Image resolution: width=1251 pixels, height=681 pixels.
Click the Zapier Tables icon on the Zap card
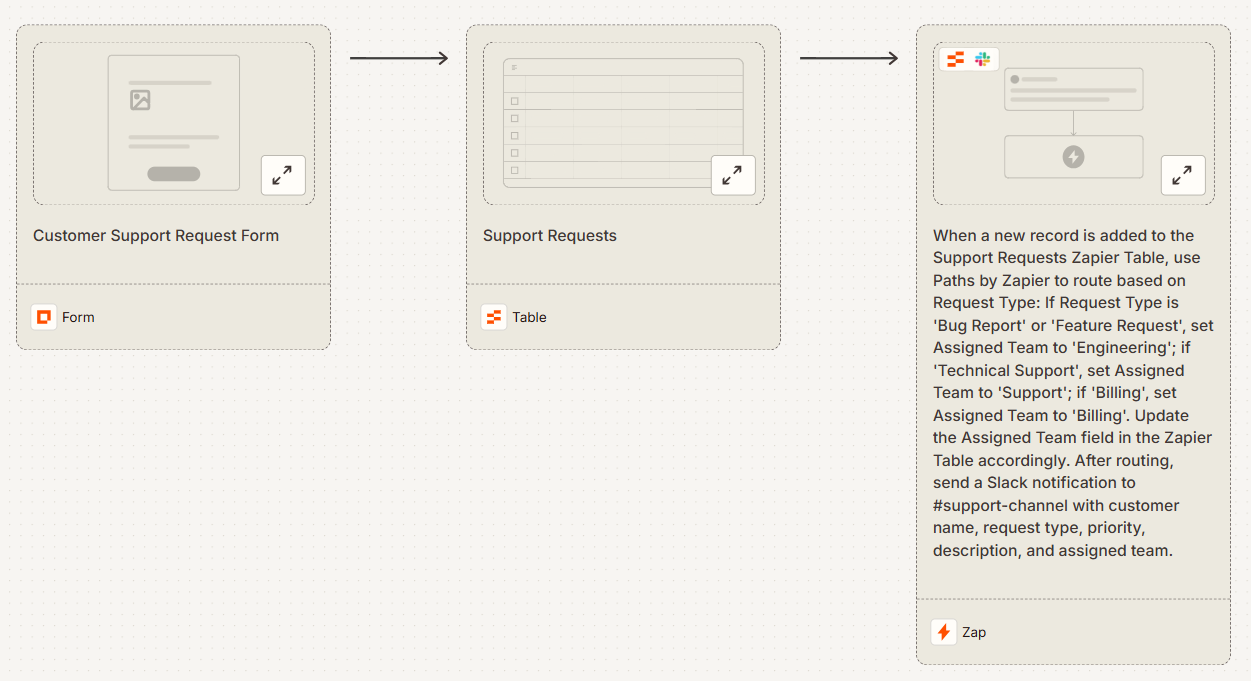point(955,59)
